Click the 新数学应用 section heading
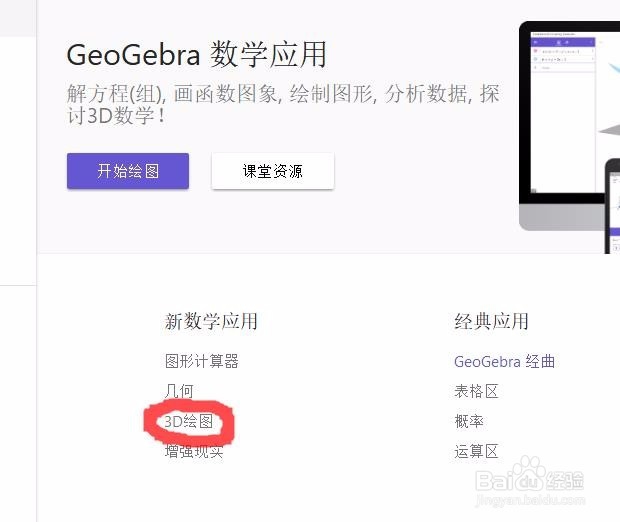 (211, 321)
